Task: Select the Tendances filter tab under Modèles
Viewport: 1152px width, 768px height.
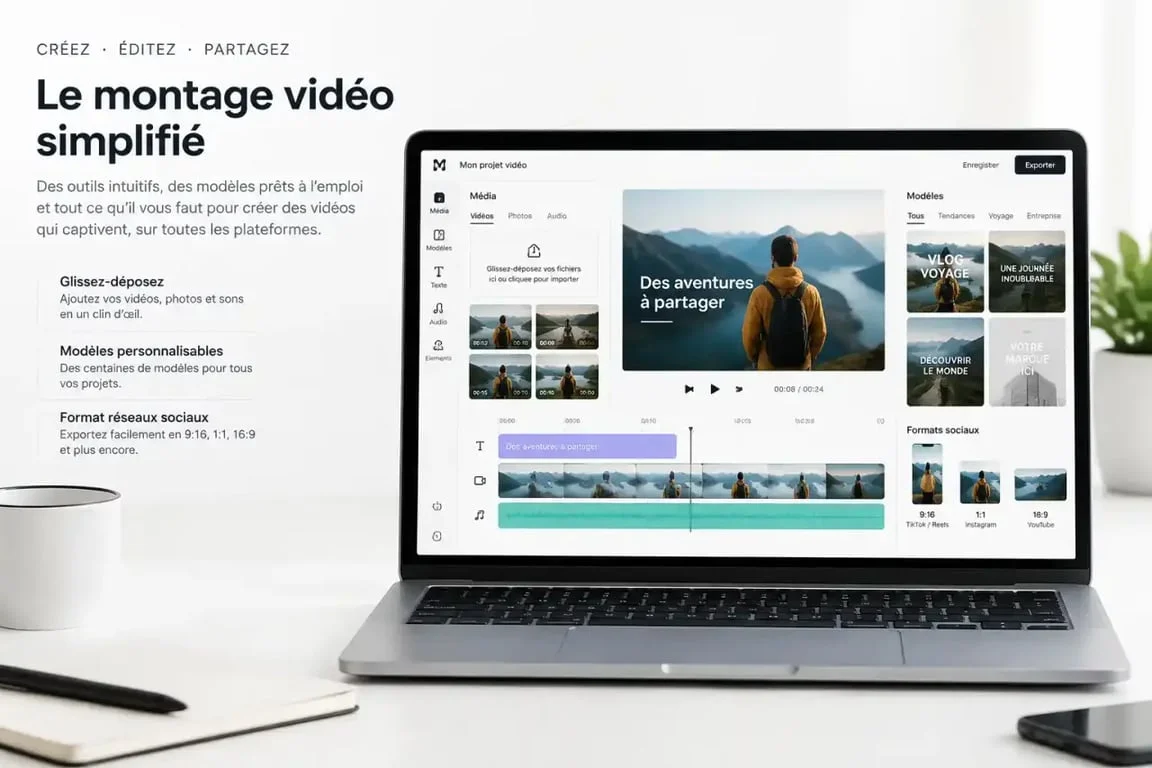Action: 956,216
